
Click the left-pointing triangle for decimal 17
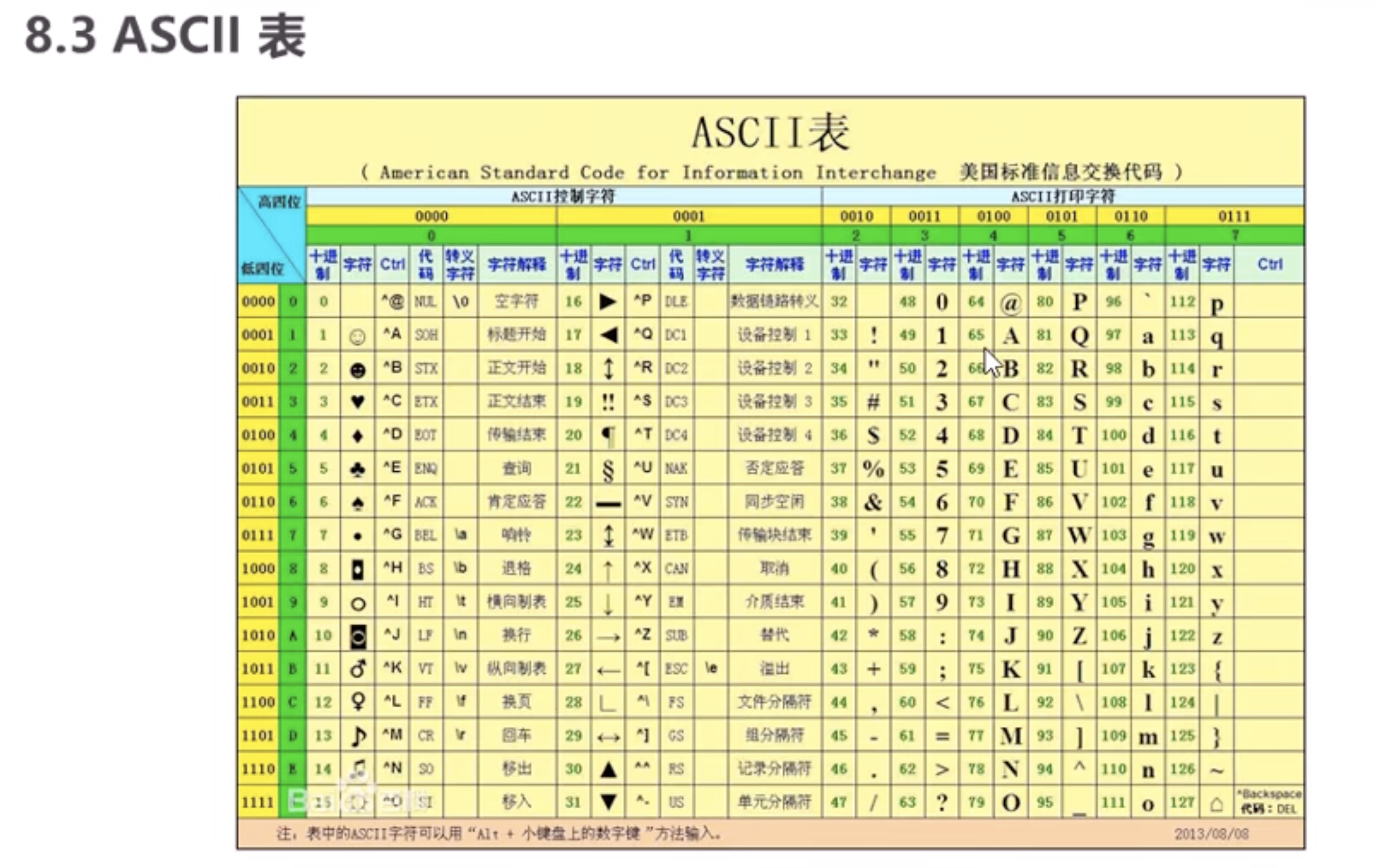(x=609, y=335)
